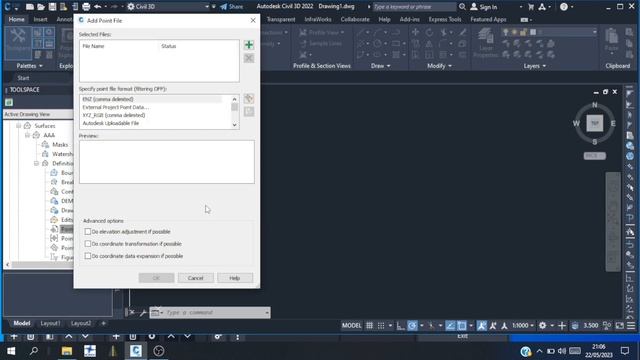The image size is (640, 360).
Task: Click the Layer Properties icon
Action: coord(486,43)
